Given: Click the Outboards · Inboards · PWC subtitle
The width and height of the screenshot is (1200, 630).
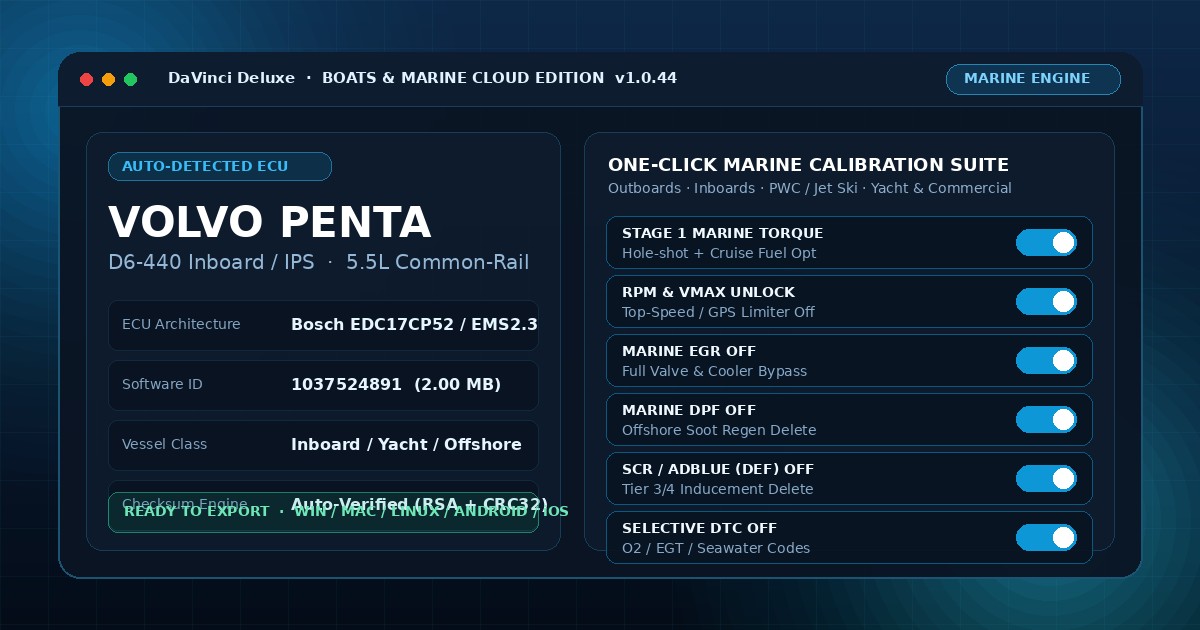Looking at the screenshot, I should [810, 188].
